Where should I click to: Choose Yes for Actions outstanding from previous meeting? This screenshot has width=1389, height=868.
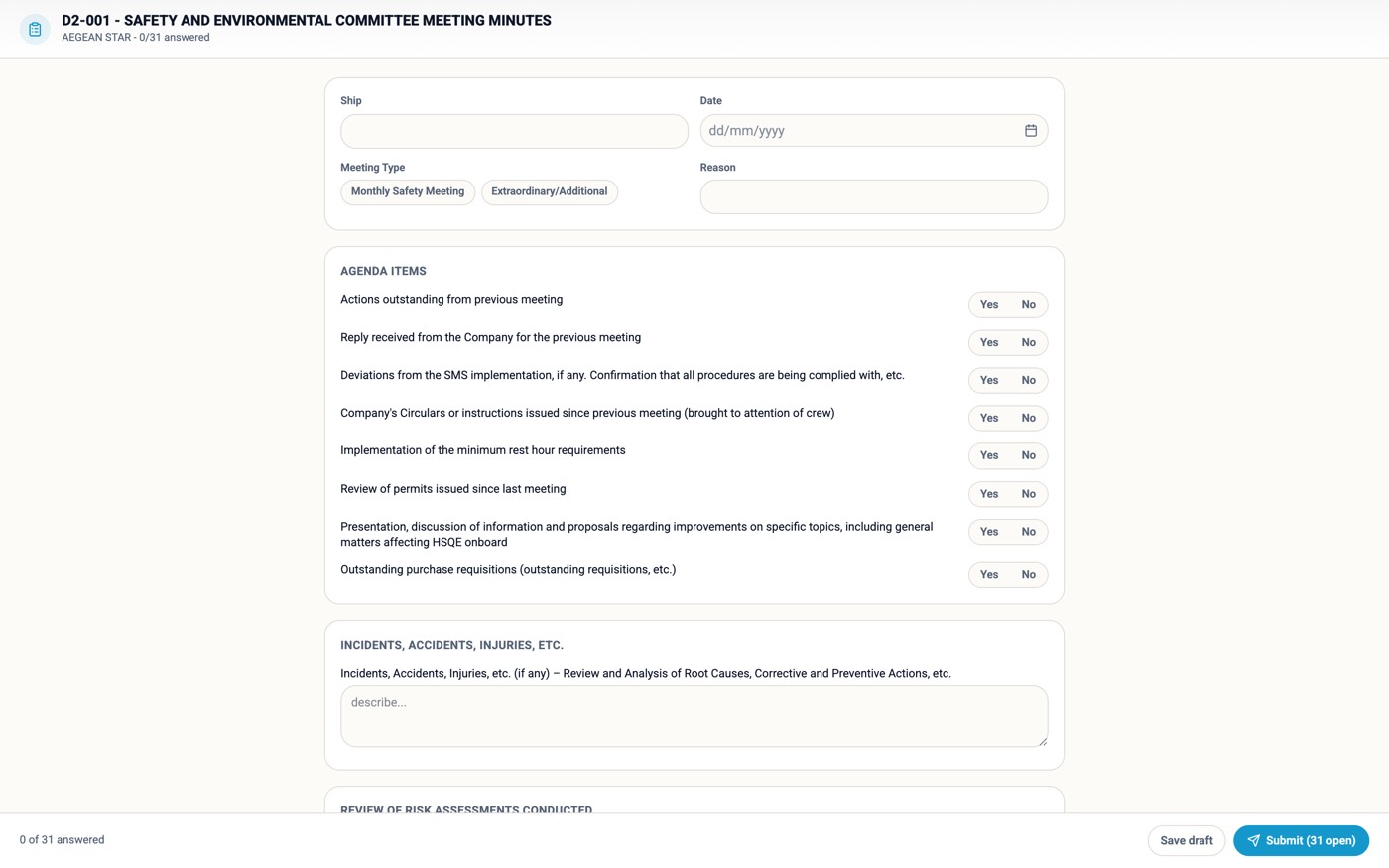pos(989,305)
